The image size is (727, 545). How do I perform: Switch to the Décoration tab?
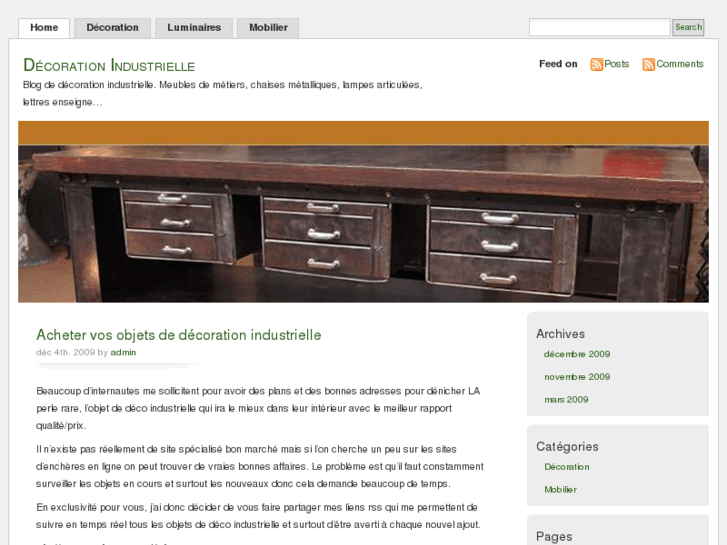coord(113,28)
